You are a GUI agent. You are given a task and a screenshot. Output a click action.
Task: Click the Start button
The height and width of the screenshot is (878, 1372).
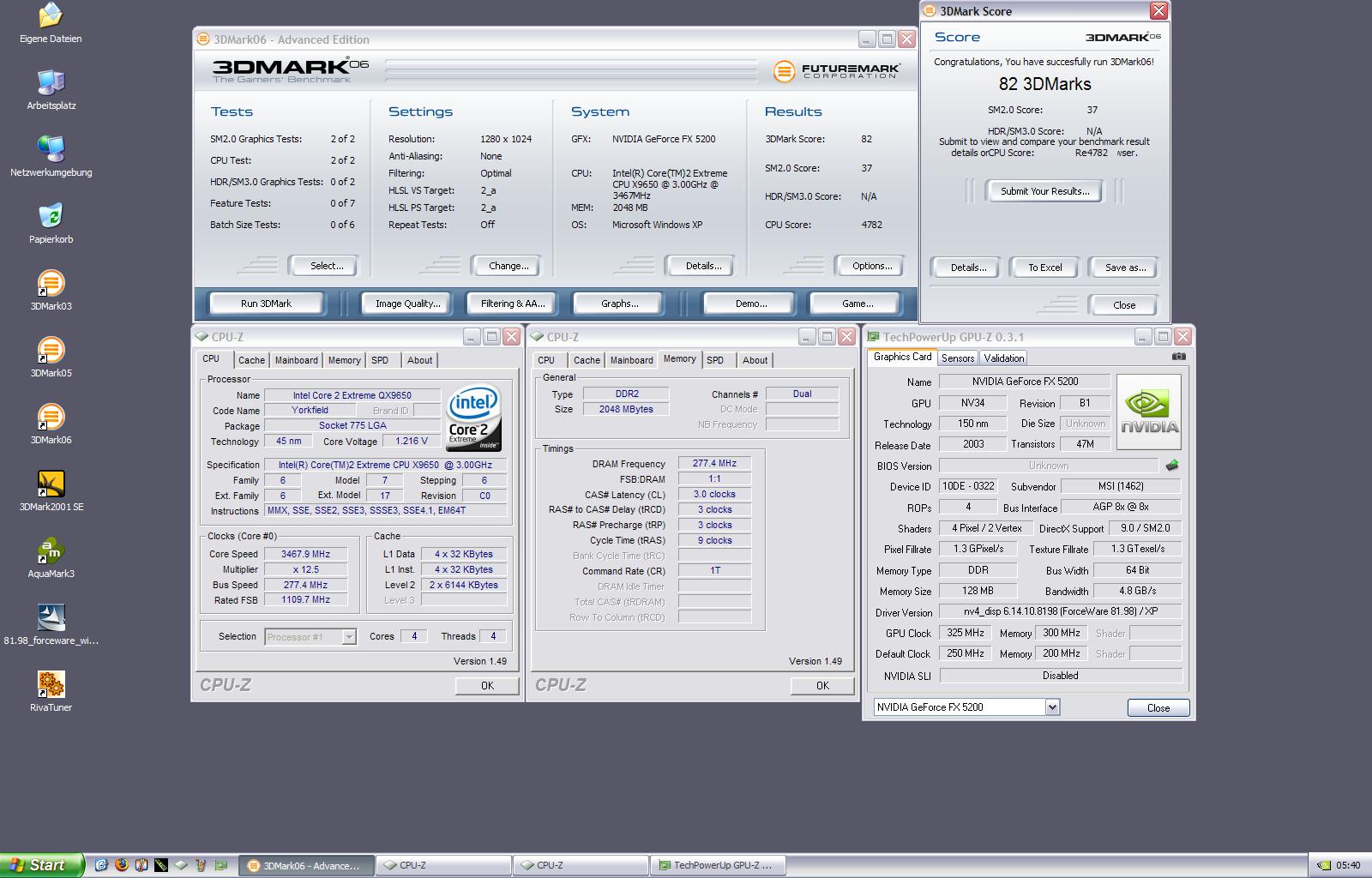(x=42, y=865)
